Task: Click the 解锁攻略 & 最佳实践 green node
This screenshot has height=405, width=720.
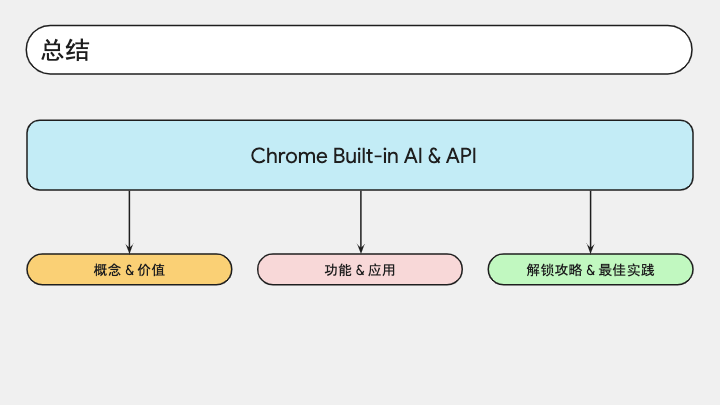Action: 591,270
